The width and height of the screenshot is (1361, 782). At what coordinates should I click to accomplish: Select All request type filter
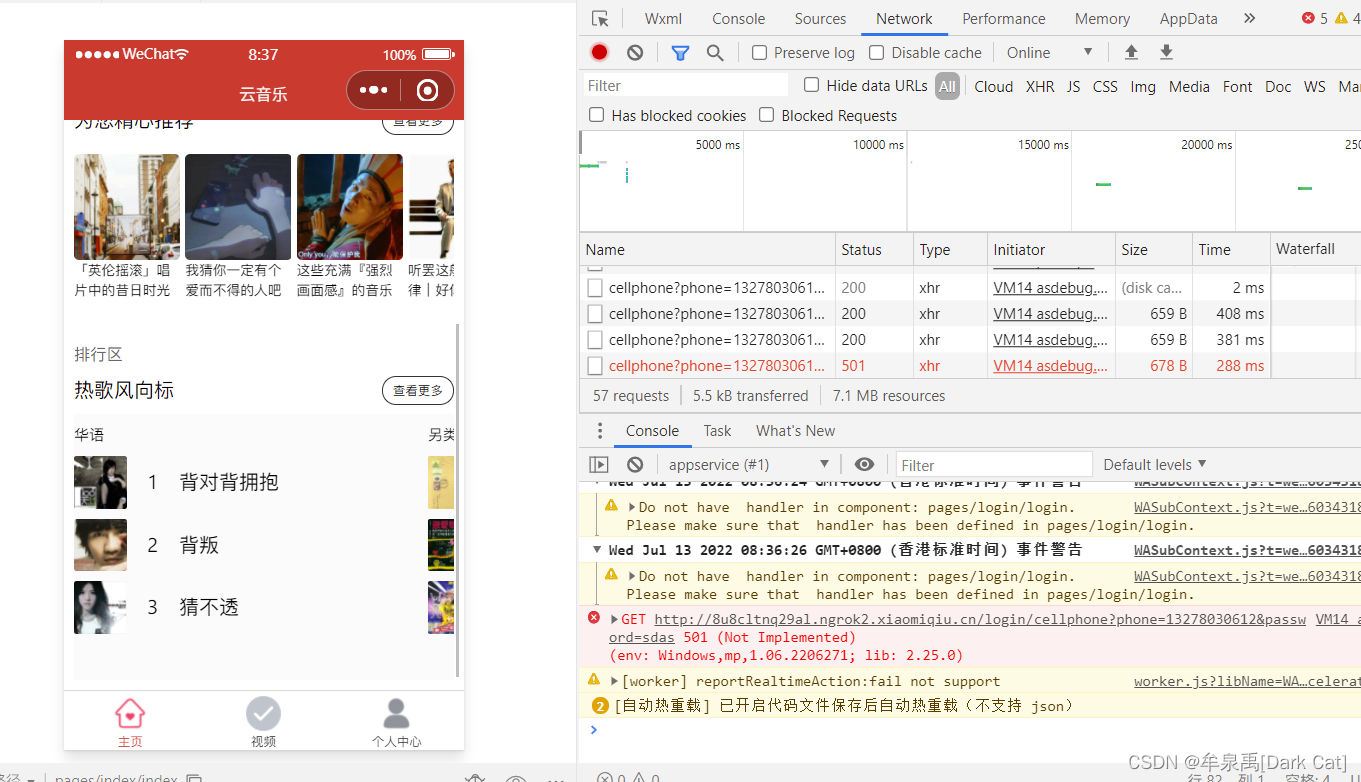click(x=947, y=87)
